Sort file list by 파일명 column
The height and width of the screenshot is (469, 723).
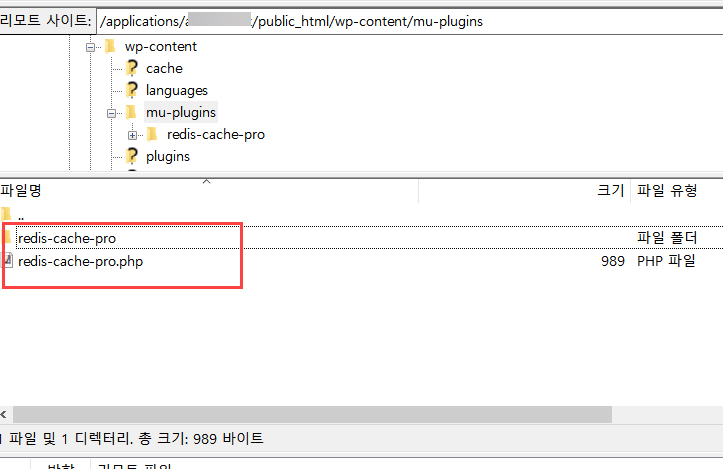[x=209, y=190]
